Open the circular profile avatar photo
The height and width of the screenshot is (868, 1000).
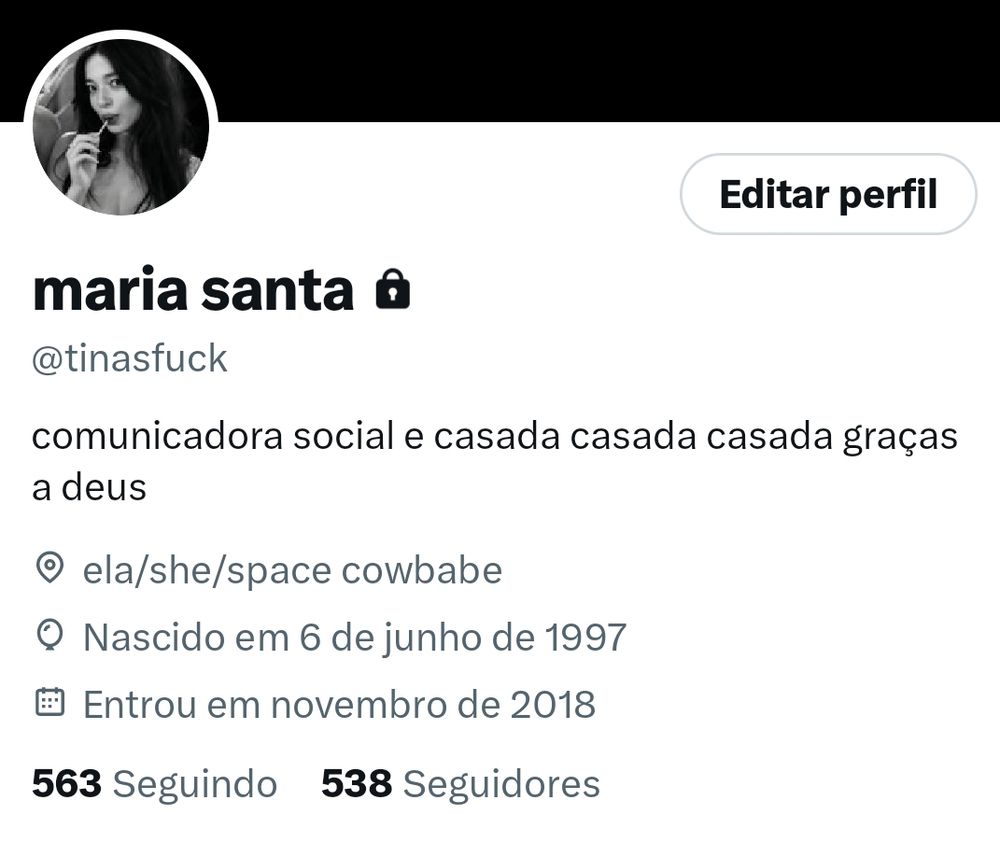click(121, 127)
